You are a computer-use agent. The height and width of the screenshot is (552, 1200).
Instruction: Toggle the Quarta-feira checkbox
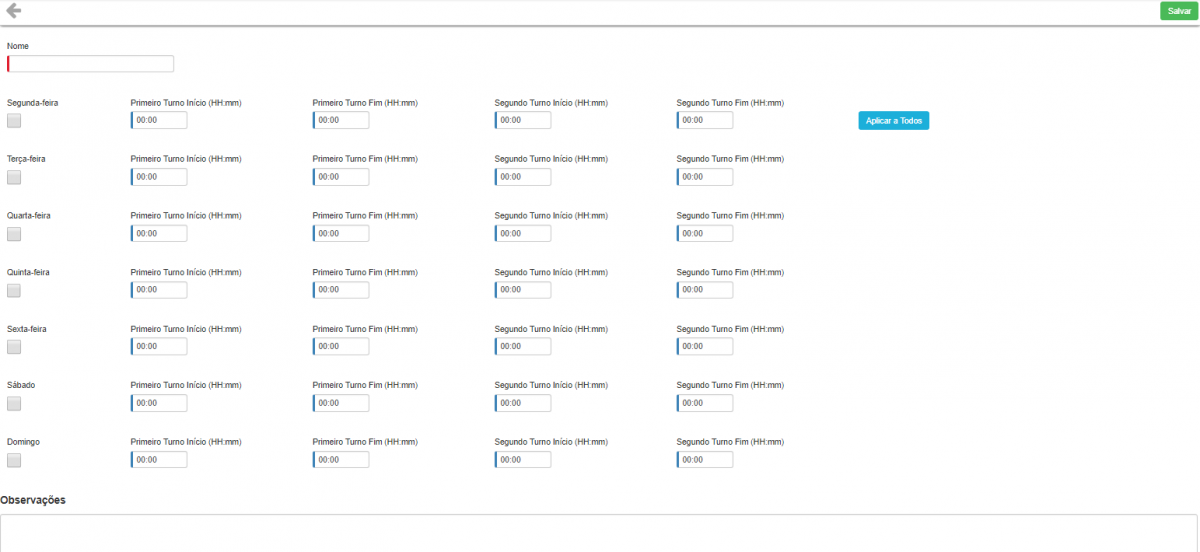14,234
